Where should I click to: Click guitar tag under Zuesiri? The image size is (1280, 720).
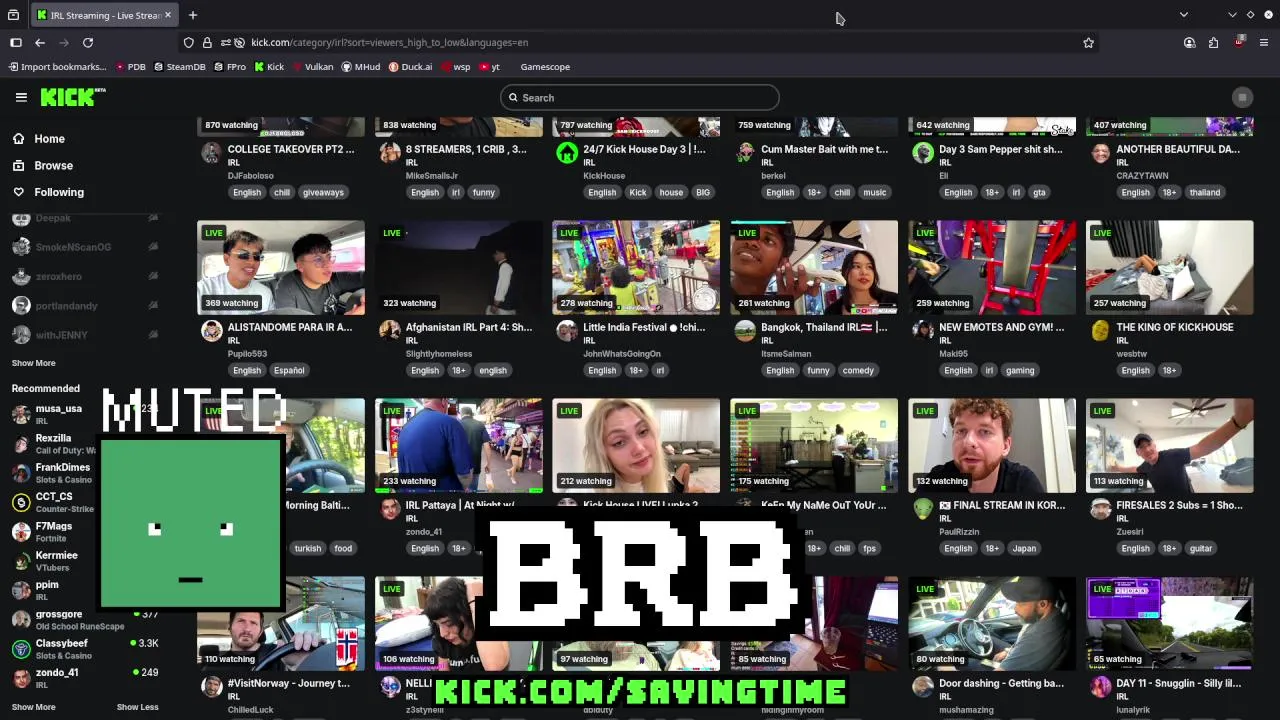click(x=1201, y=548)
